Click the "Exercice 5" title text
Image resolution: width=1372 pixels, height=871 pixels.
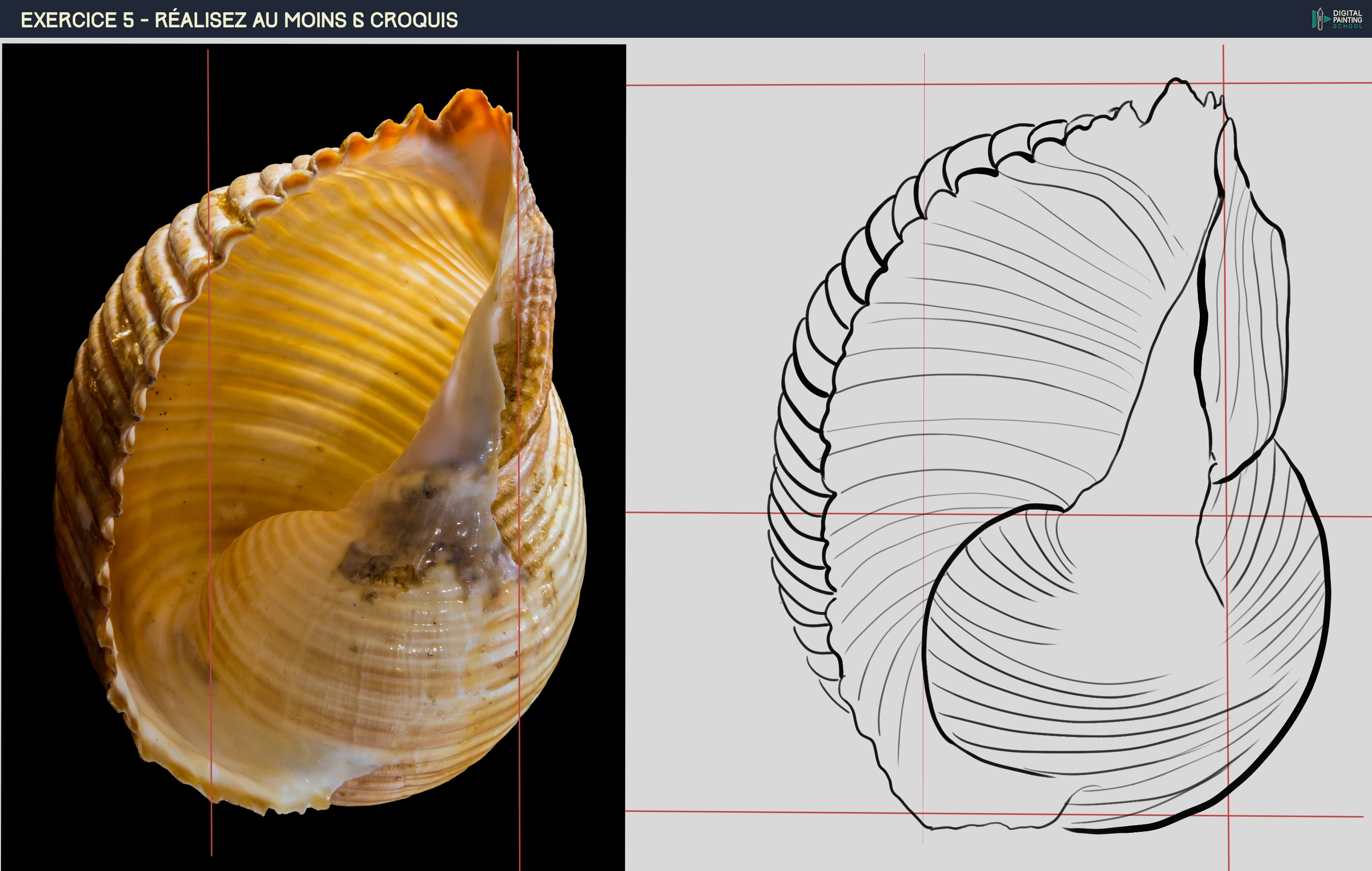tap(77, 20)
